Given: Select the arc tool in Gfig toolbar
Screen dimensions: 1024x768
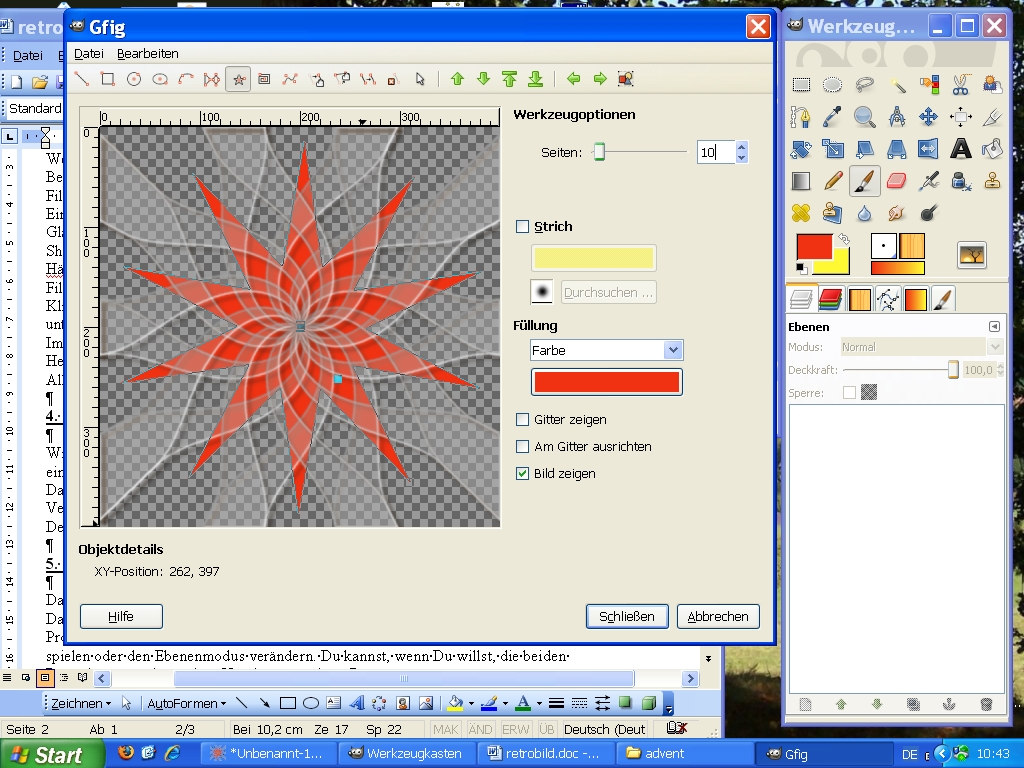Looking at the screenshot, I should point(186,80).
